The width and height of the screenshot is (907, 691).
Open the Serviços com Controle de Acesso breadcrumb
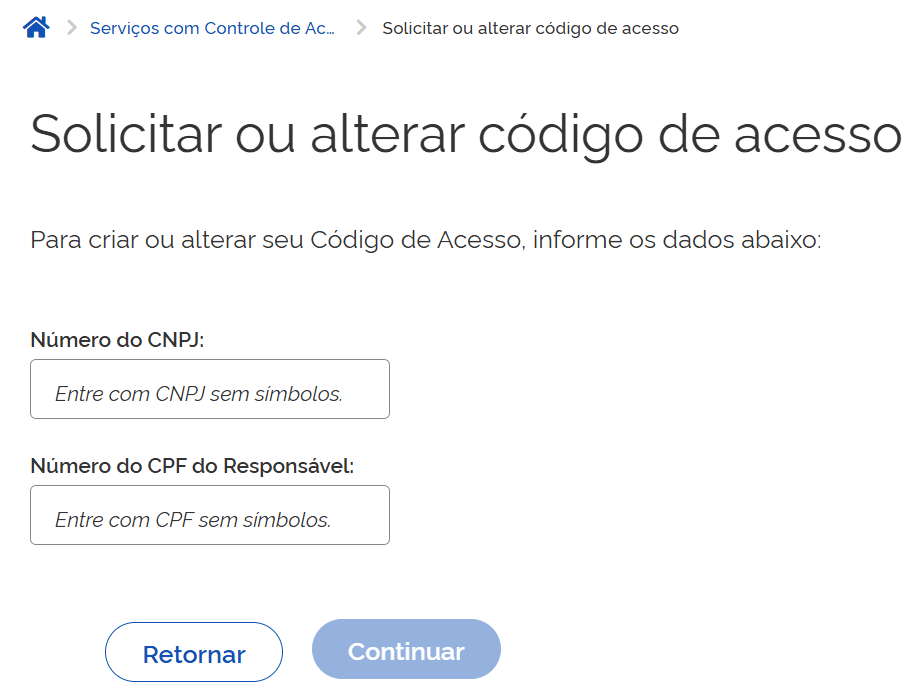coord(213,28)
